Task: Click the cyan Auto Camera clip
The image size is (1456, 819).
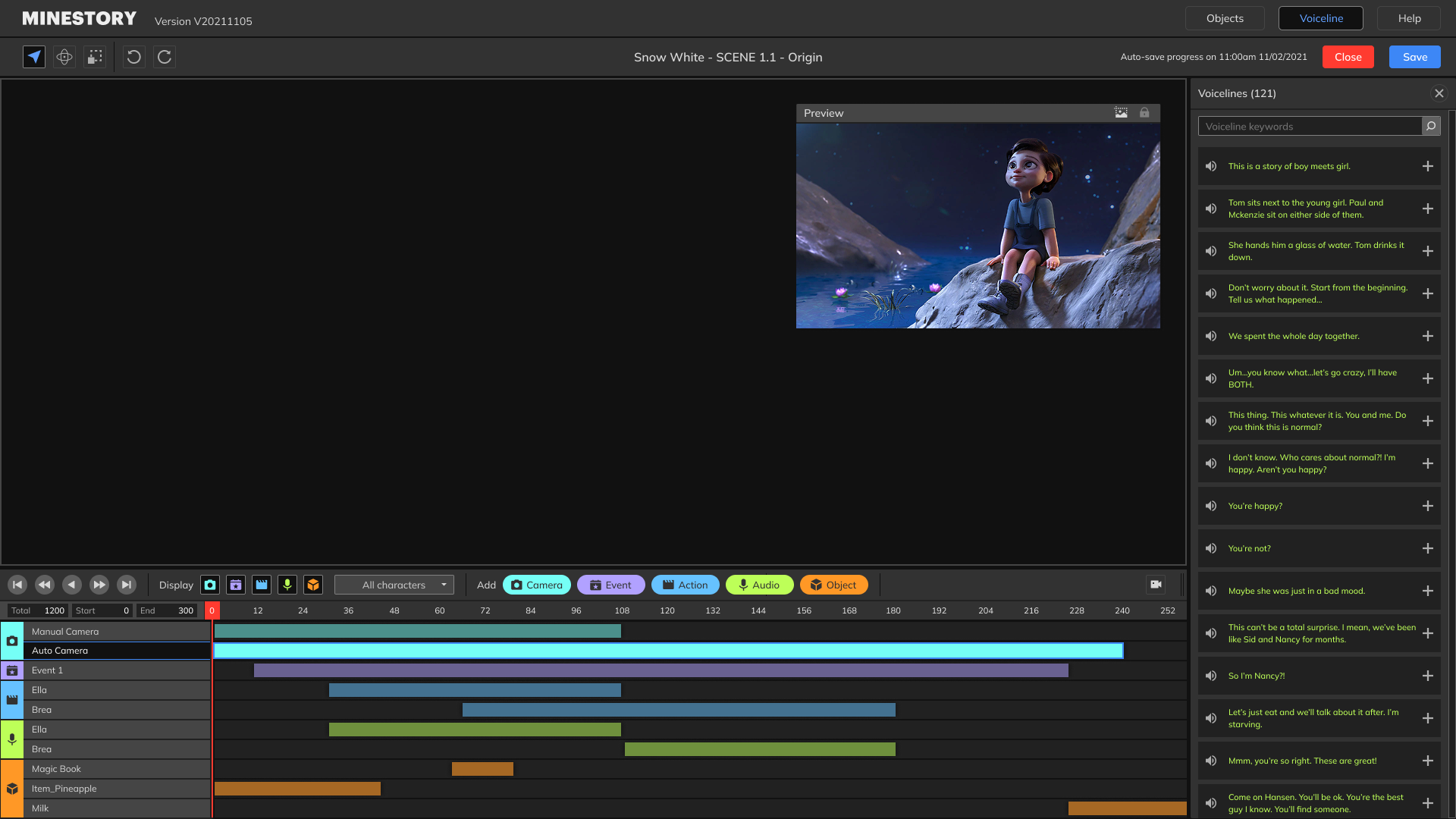Action: click(668, 651)
